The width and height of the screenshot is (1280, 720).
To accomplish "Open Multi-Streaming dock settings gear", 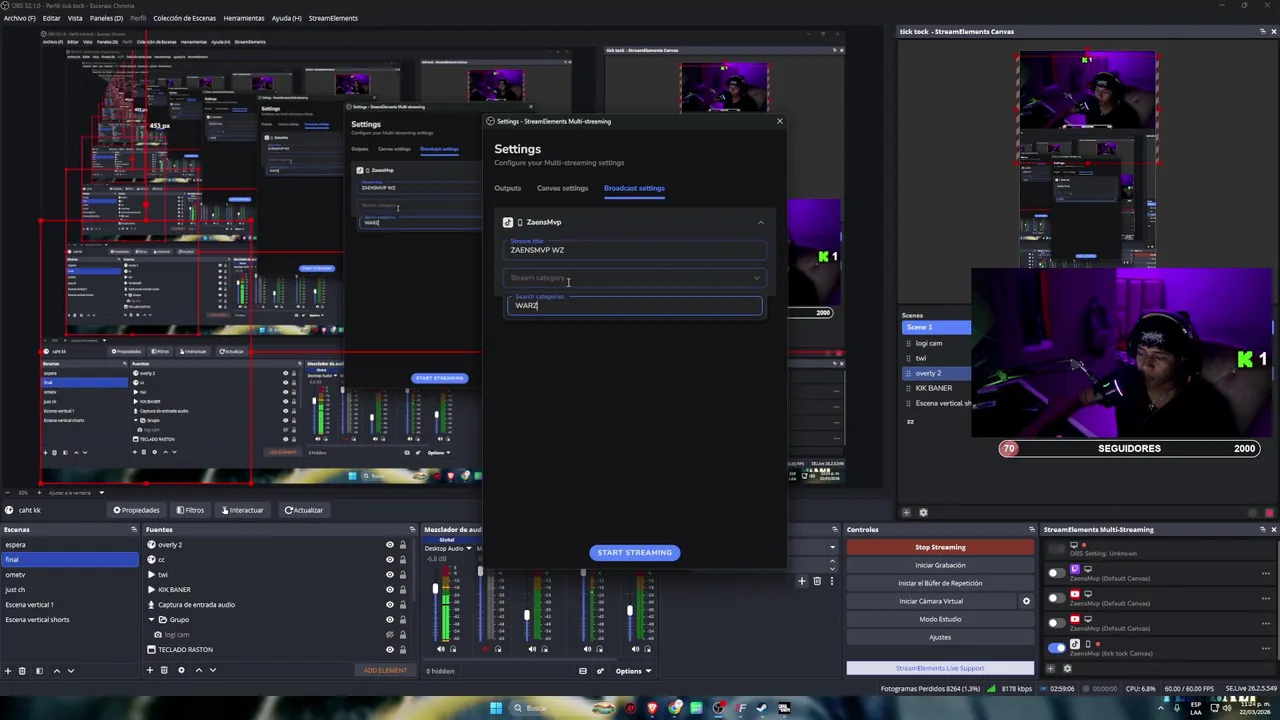I will 1066,668.
